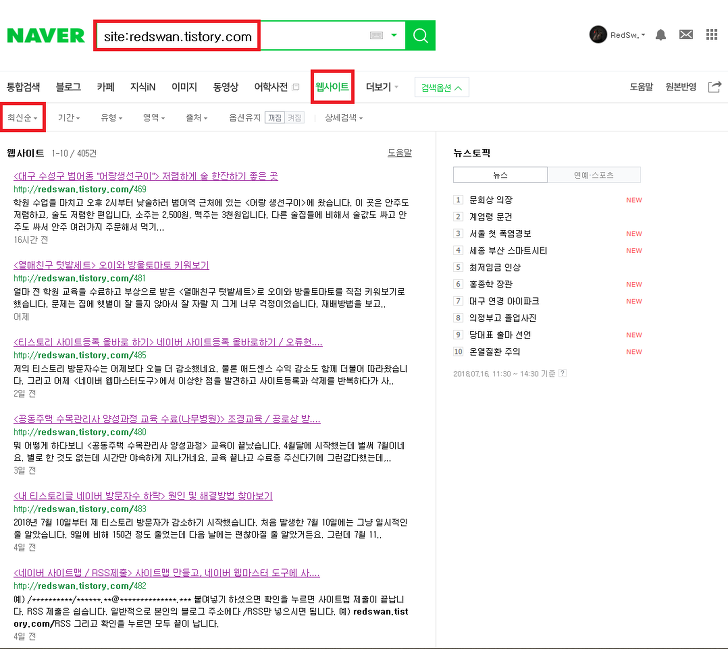
Task: Turn option retention off (꺼짐)
Action: (x=275, y=117)
